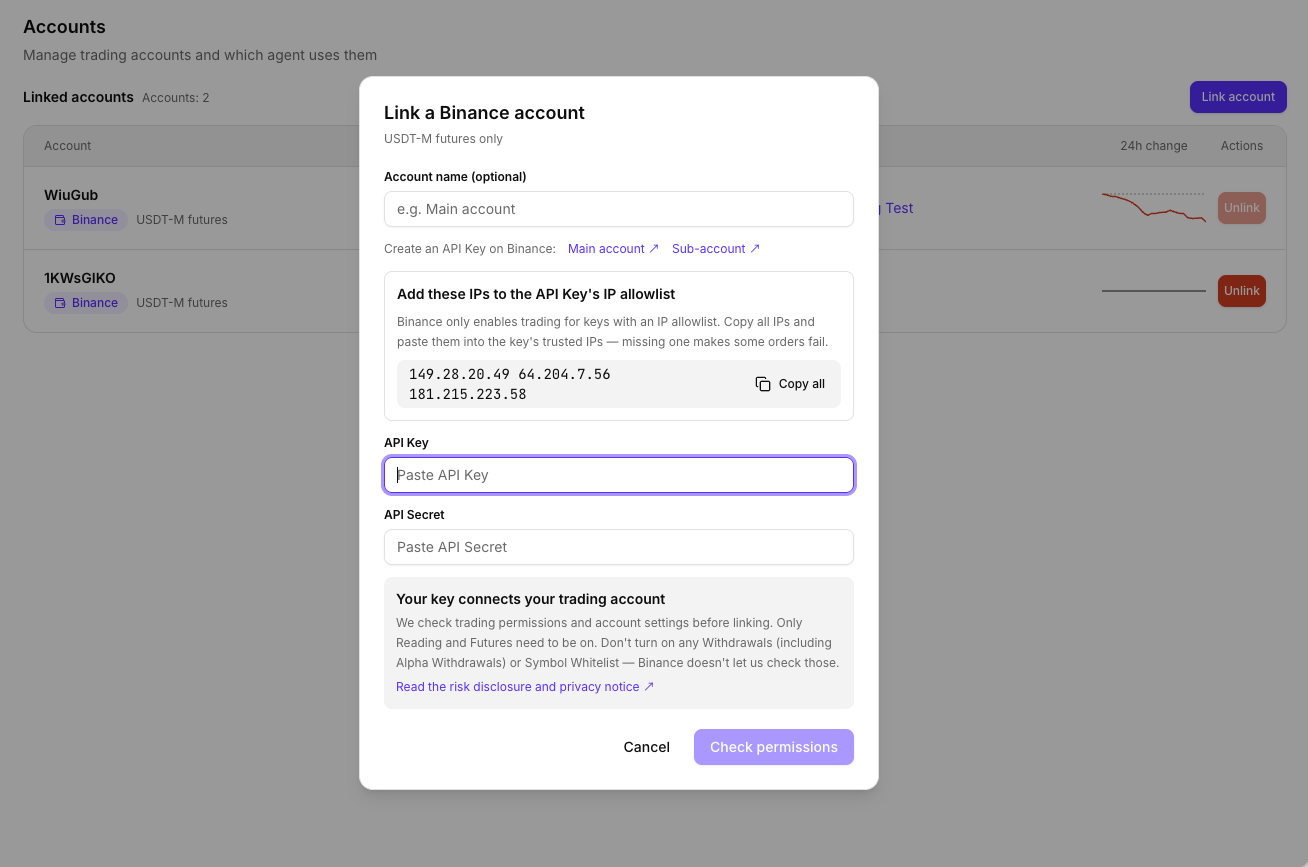Click the Accounts page heading
The height and width of the screenshot is (867, 1308).
(x=64, y=27)
